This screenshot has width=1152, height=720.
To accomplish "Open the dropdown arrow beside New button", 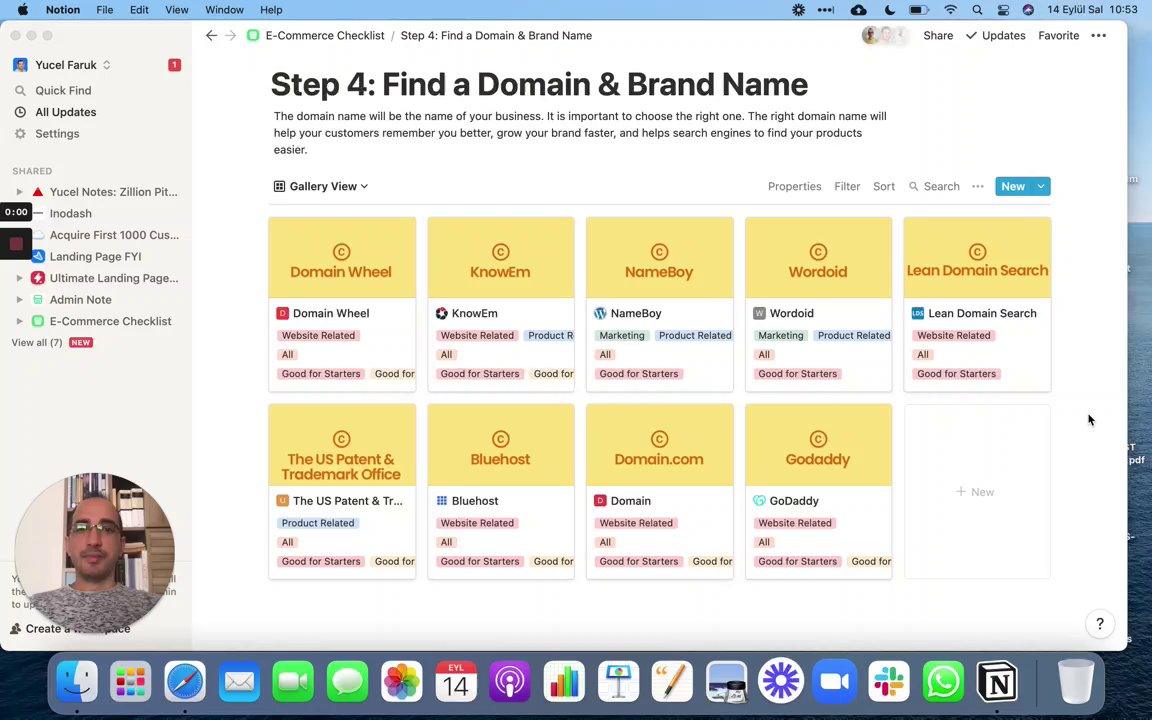I will [1041, 187].
